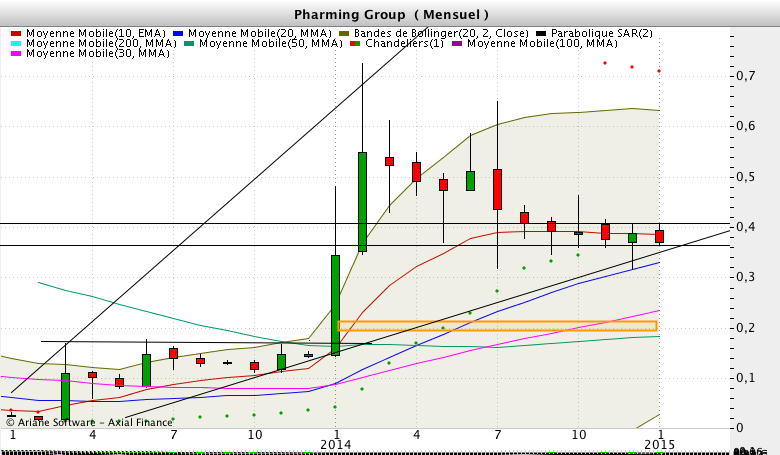780x455 pixels.
Task: Select the 'Moyenne Mobile(50, MMA)' legend label
Action: pyautogui.click(x=271, y=43)
